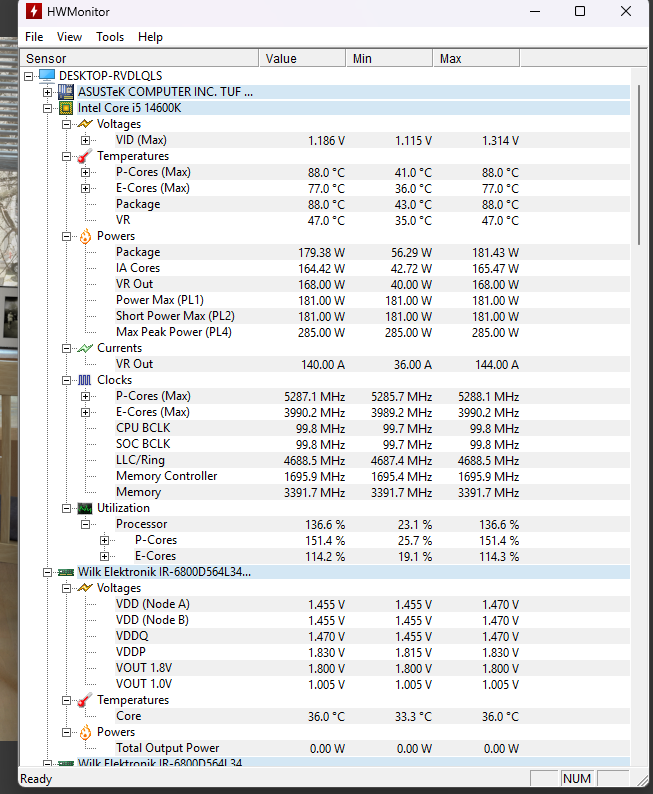Click the CPU Powers flame icon
This screenshot has height=794, width=653.
coord(85,236)
